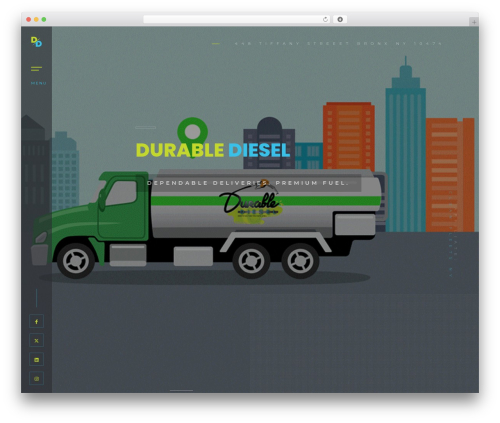
Task: Open a new browser tab with plus
Action: (474, 22)
